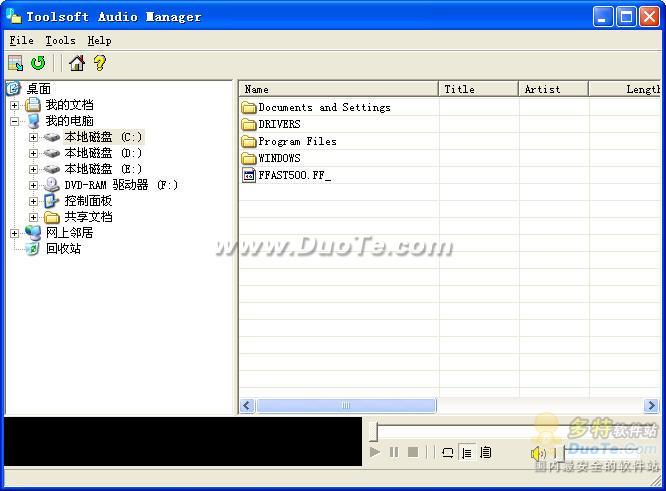Stop playback with the Stop button
666x491 pixels.
point(413,452)
